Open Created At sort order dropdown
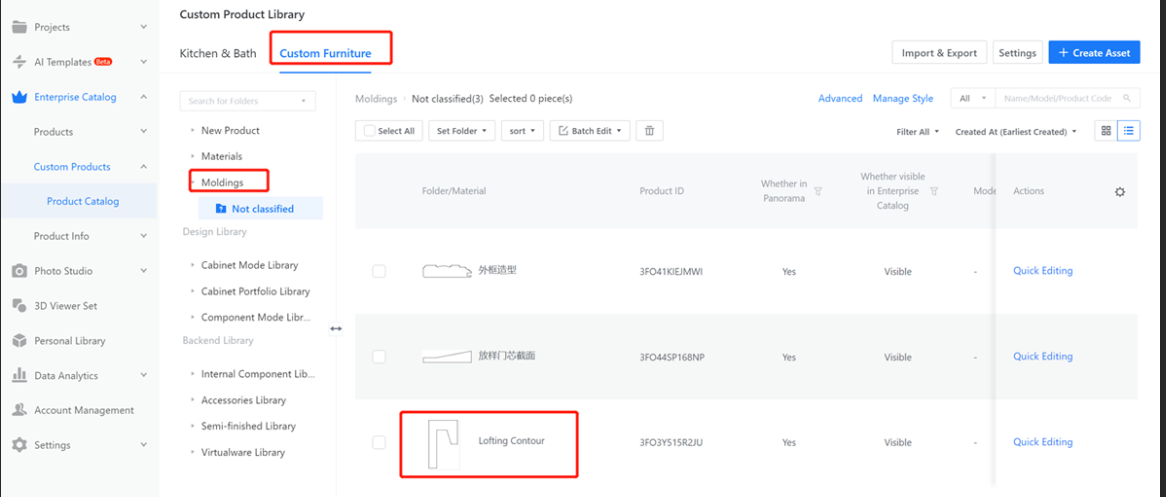Viewport: 1166px width, 497px height. pyautogui.click(x=1016, y=132)
